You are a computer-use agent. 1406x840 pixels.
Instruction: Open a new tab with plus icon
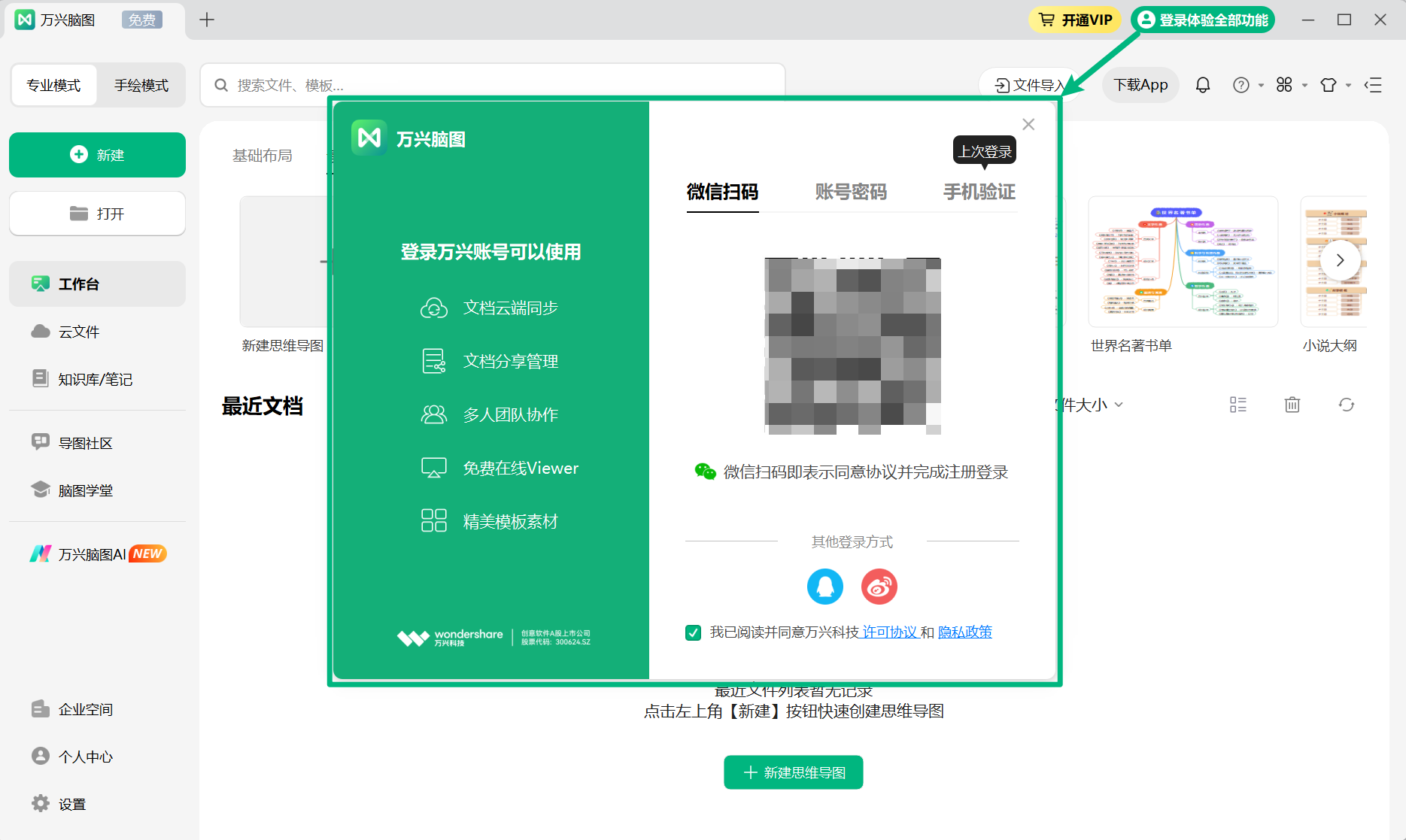click(207, 20)
